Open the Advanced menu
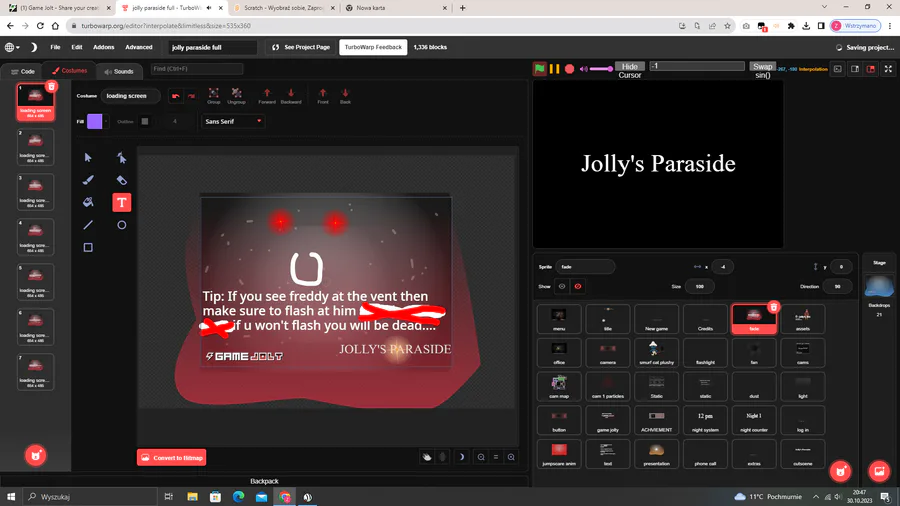Viewport: 900px width, 506px height. [139, 47]
